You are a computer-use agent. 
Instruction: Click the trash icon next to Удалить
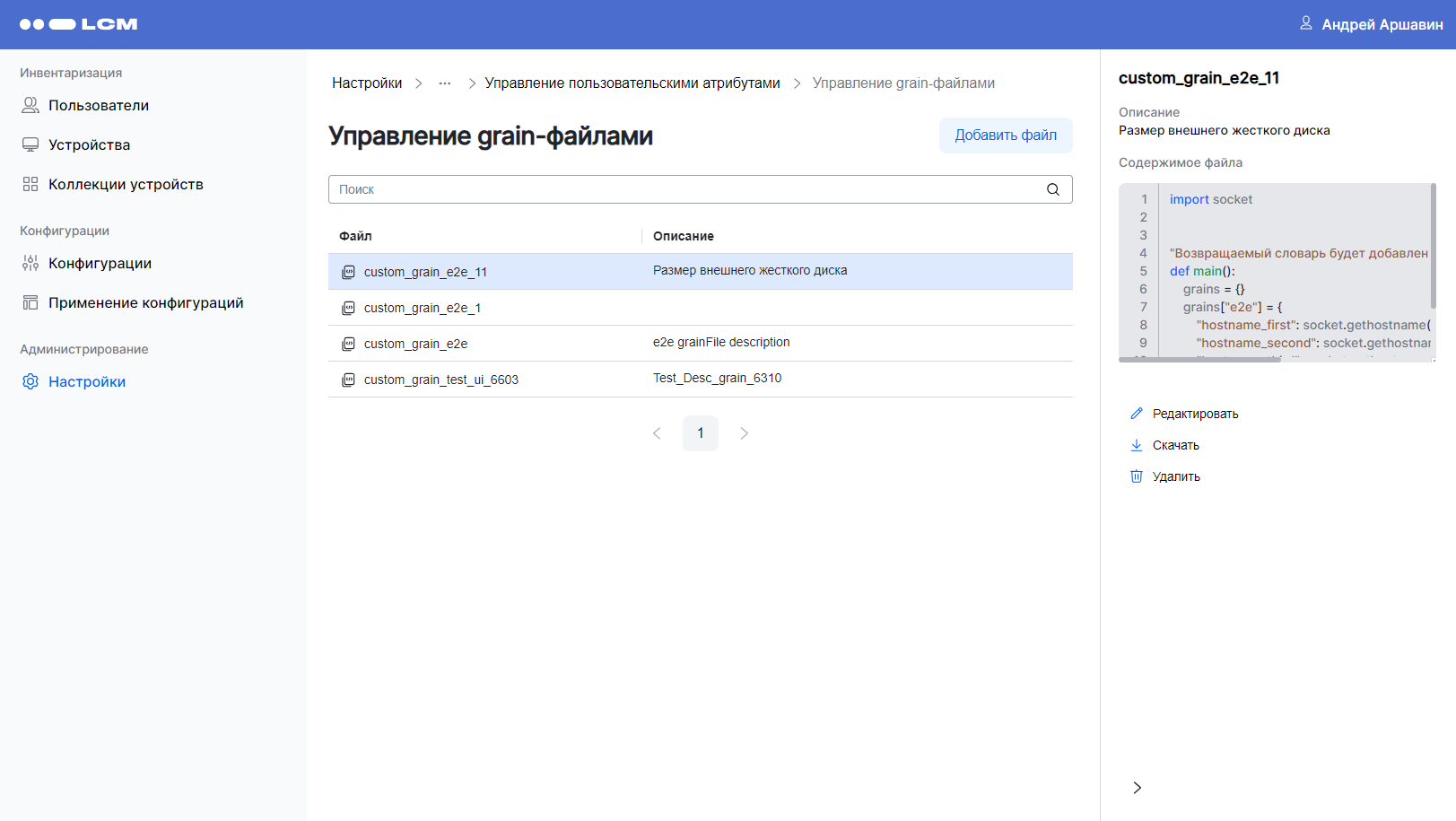tap(1137, 476)
